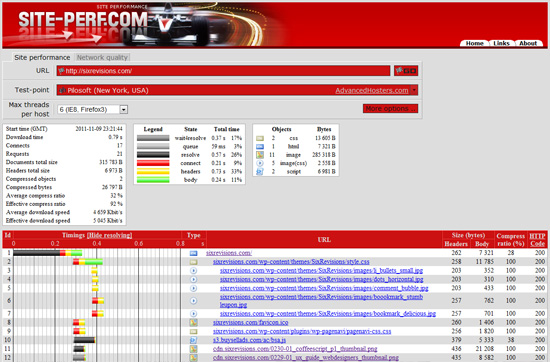Click the script icon in Objects table
This screenshot has height=362, width=550.
(260, 172)
